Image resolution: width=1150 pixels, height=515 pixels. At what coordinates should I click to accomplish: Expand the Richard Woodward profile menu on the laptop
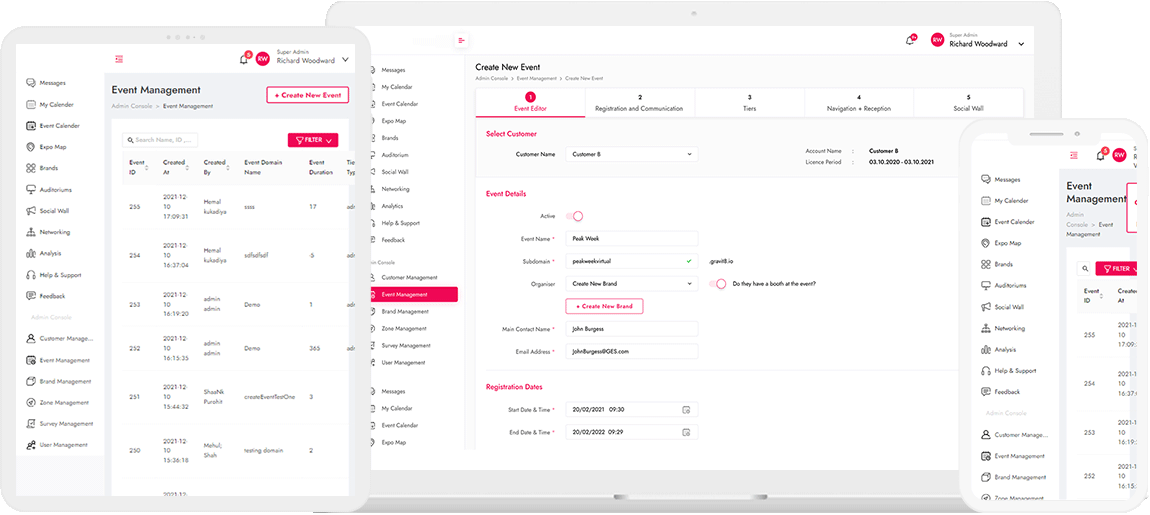pyautogui.click(x=1021, y=44)
